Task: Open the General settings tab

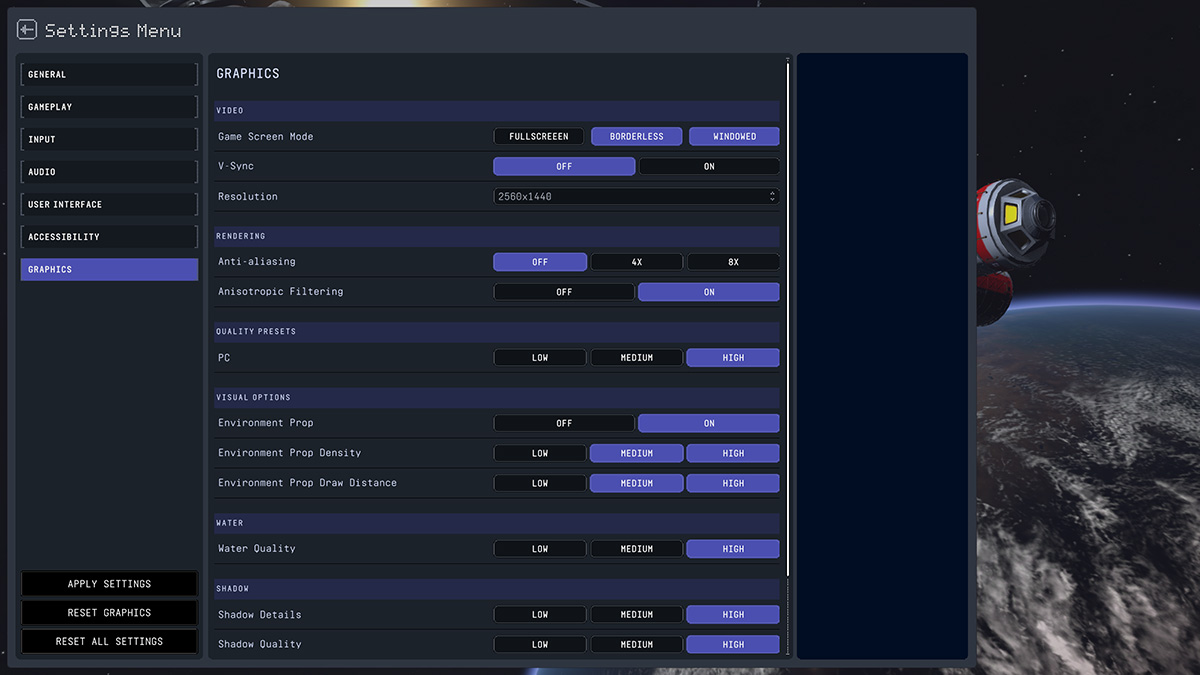Action: 109,75
